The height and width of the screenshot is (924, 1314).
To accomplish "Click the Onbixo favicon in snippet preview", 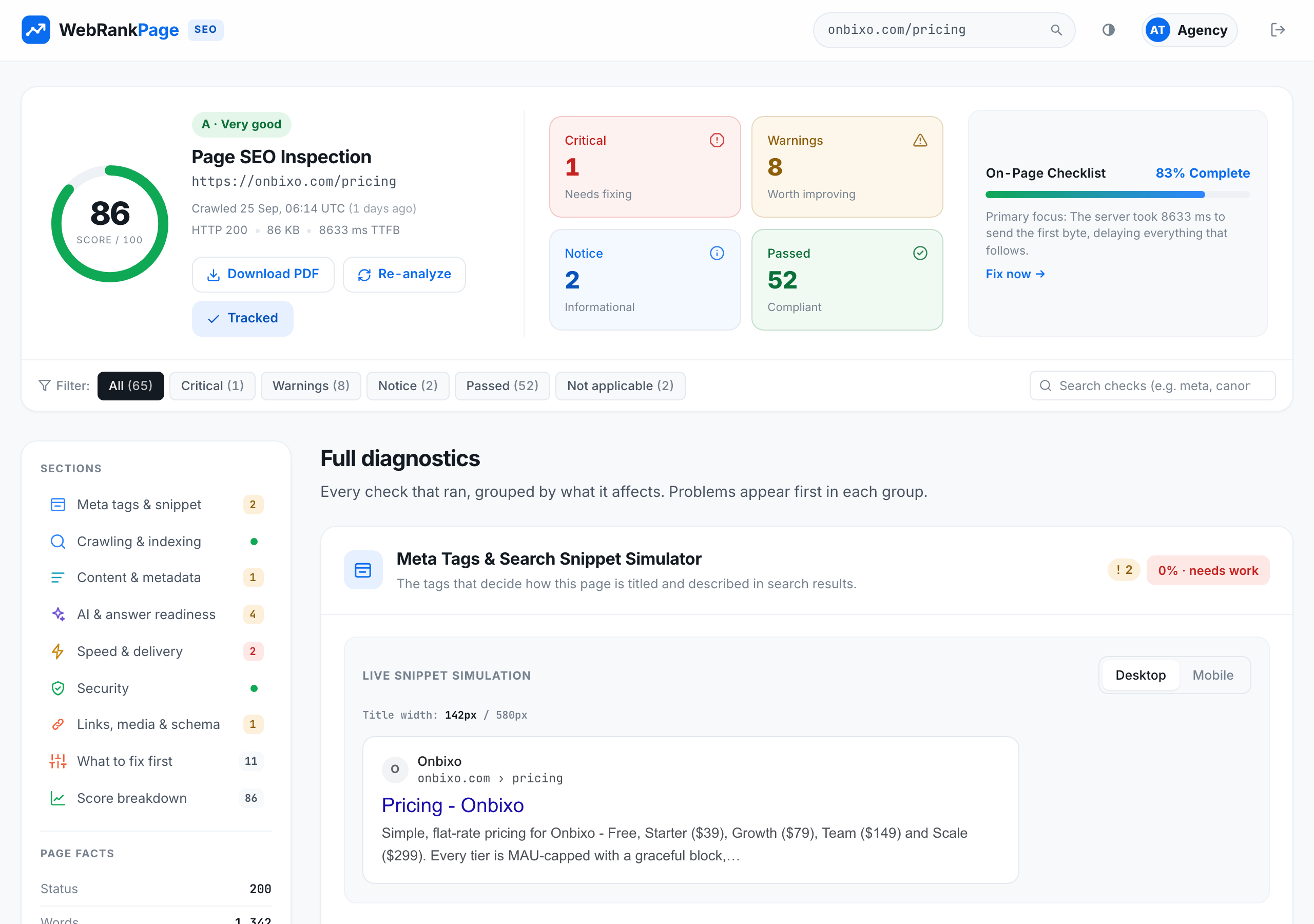I will tap(395, 769).
